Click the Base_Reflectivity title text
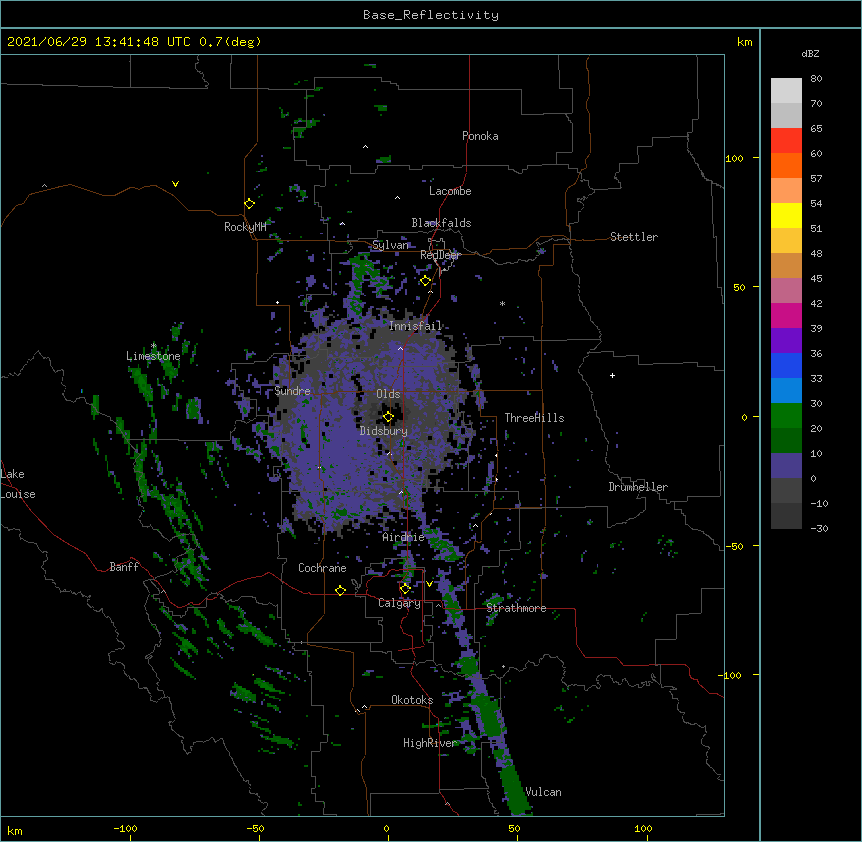Viewport: 862px width, 842px height. 431,15
